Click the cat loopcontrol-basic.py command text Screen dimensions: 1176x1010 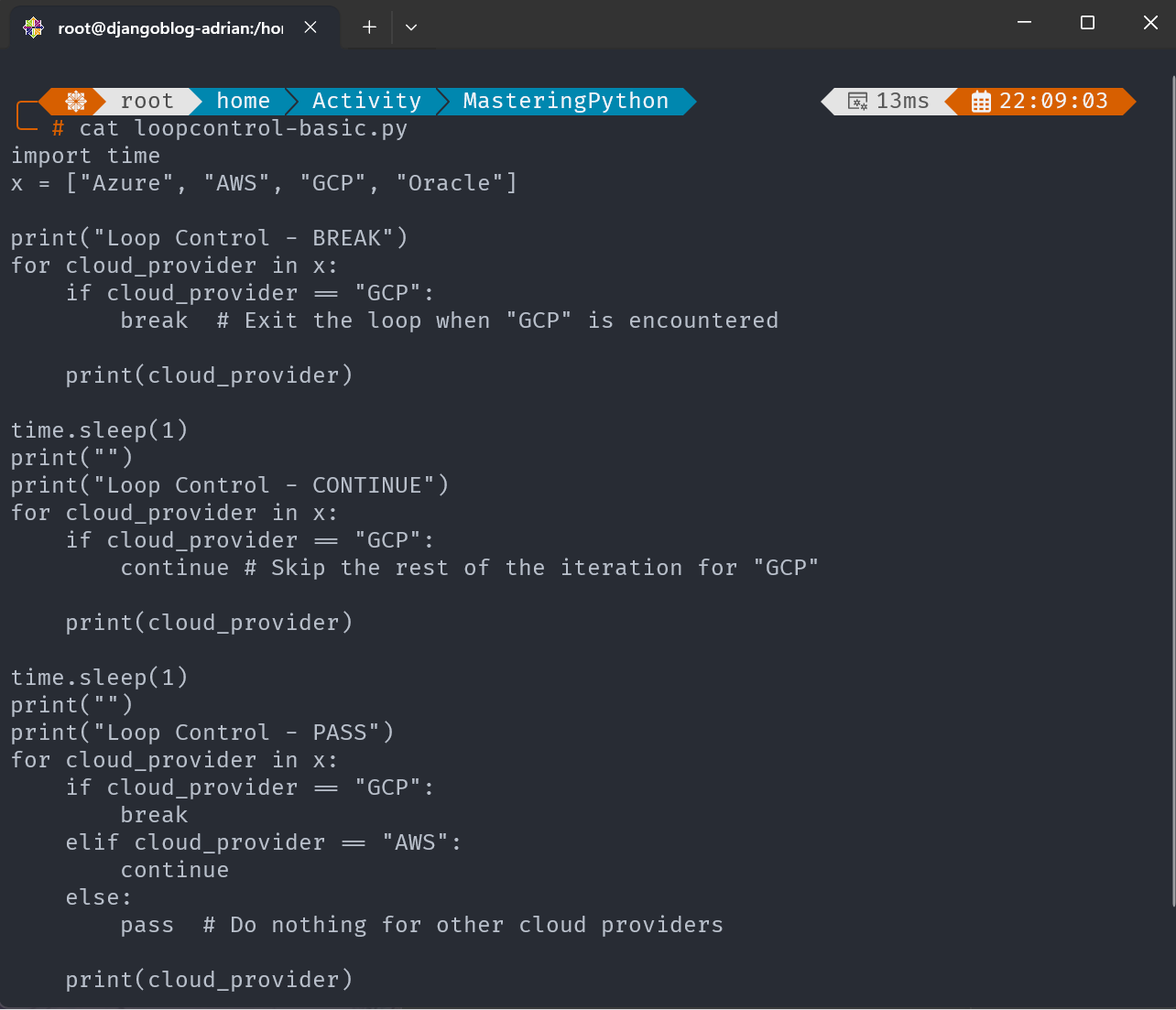pyautogui.click(x=244, y=128)
